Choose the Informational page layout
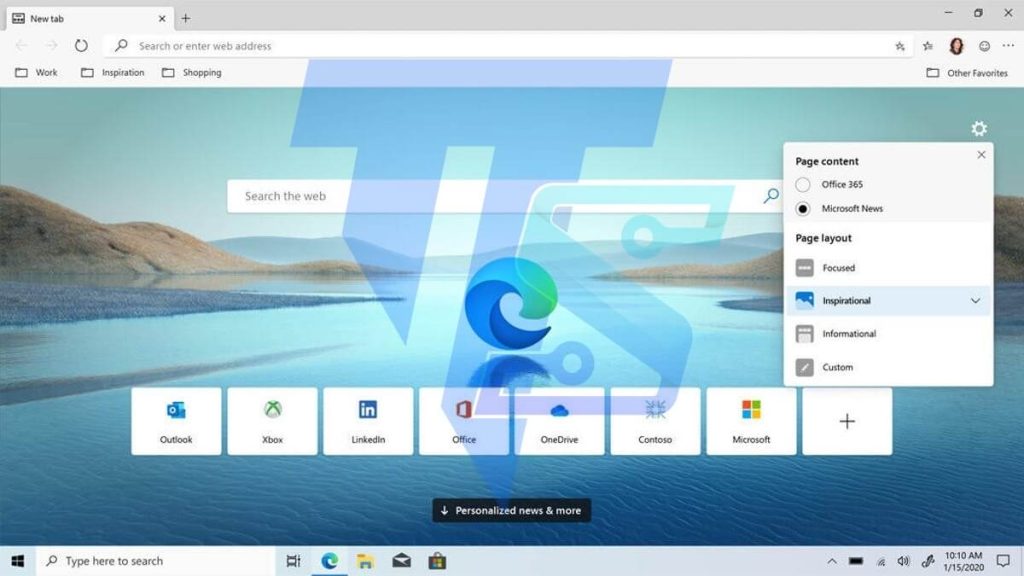This screenshot has width=1024, height=576. (888, 334)
